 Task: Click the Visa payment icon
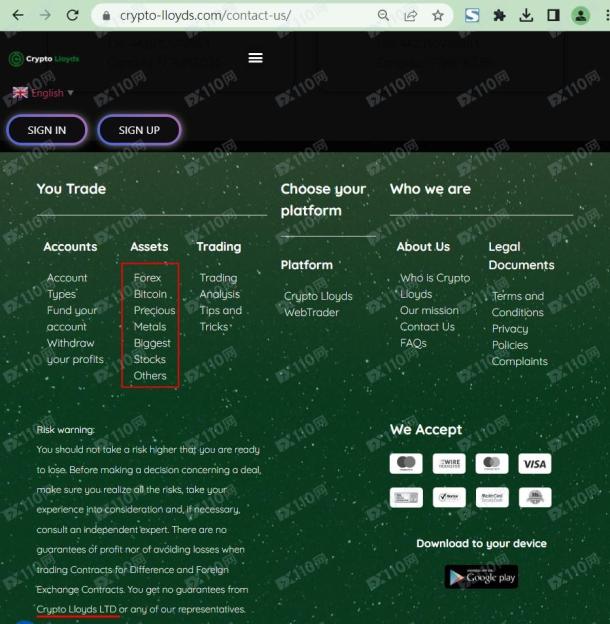(535, 464)
